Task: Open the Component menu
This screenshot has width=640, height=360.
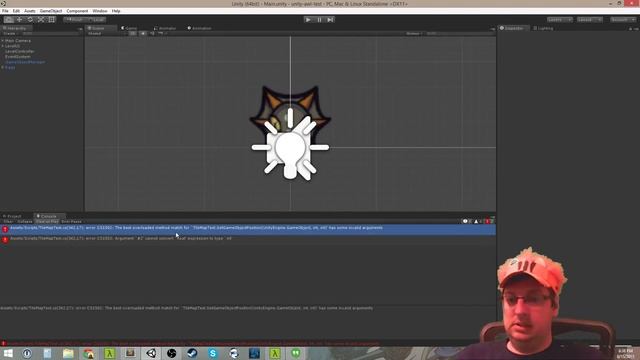Action: [x=77, y=11]
